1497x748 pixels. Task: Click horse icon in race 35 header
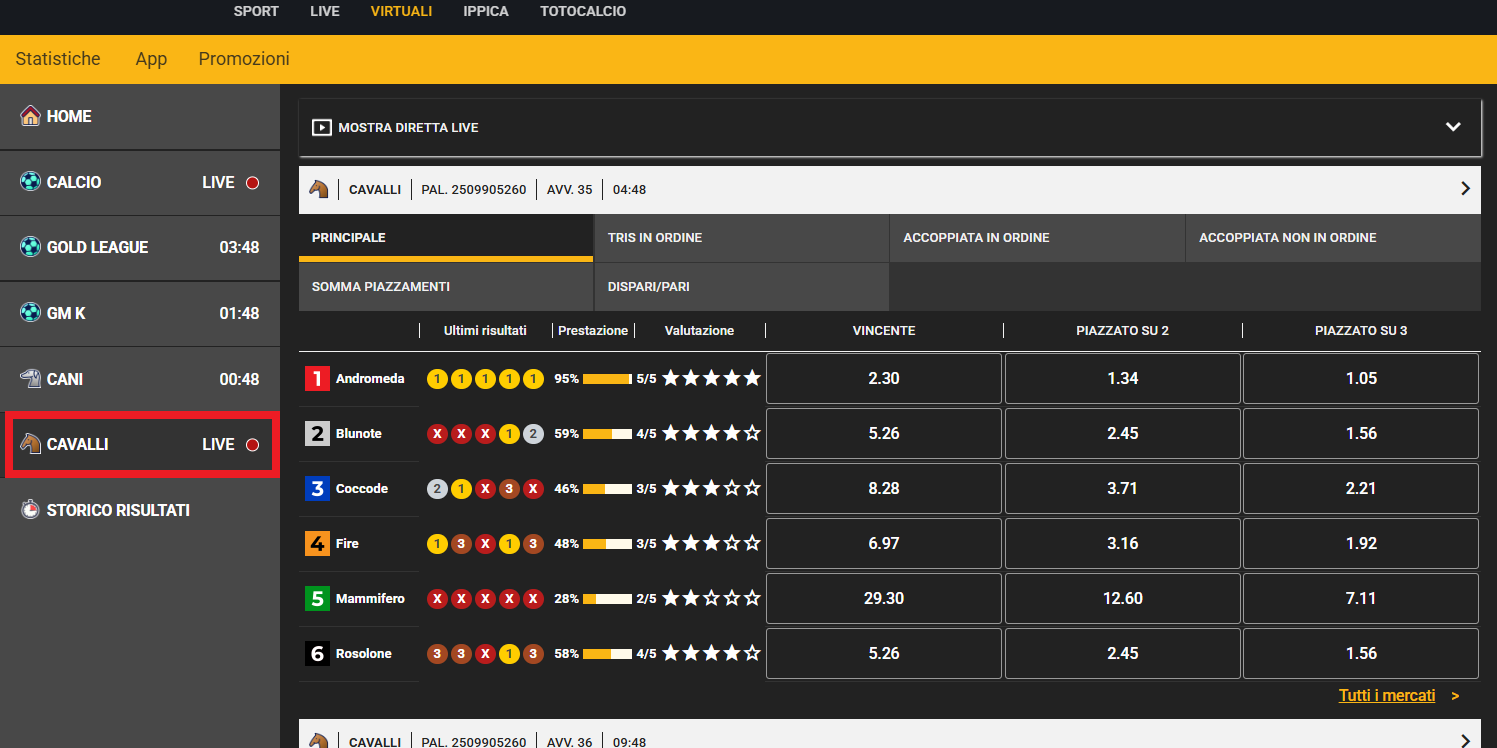coord(318,189)
